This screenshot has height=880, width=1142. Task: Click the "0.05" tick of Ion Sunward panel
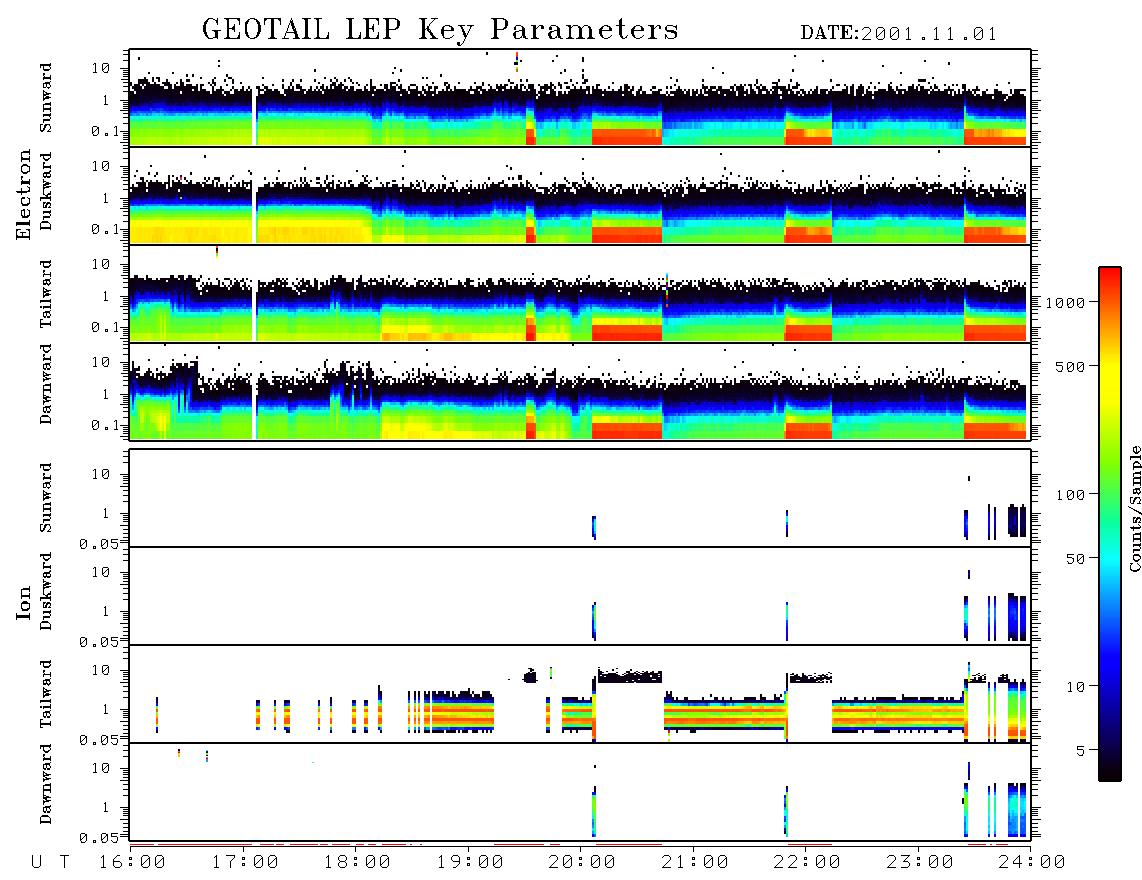tap(99, 543)
